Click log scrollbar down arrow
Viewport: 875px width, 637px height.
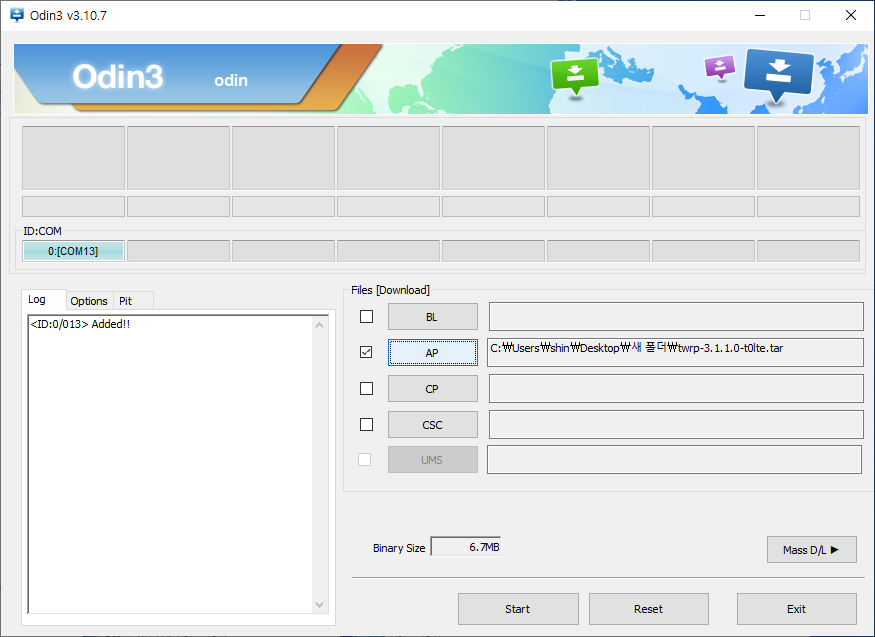319,605
